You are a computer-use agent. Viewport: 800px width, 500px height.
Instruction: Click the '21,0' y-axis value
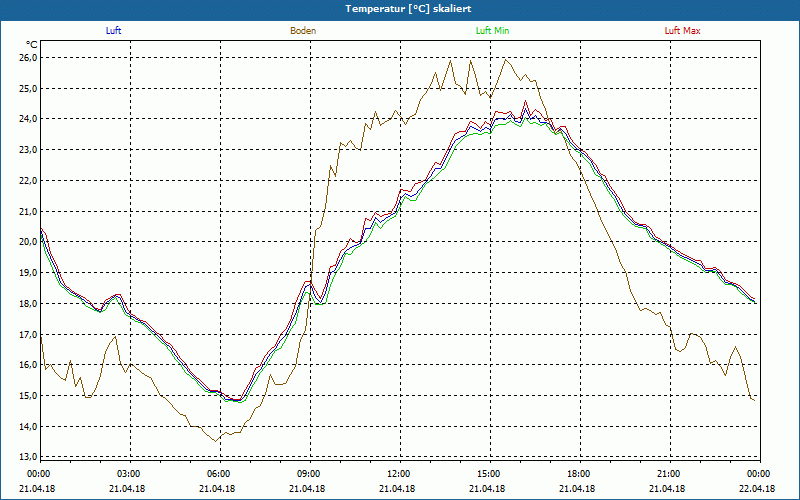(x=29, y=211)
